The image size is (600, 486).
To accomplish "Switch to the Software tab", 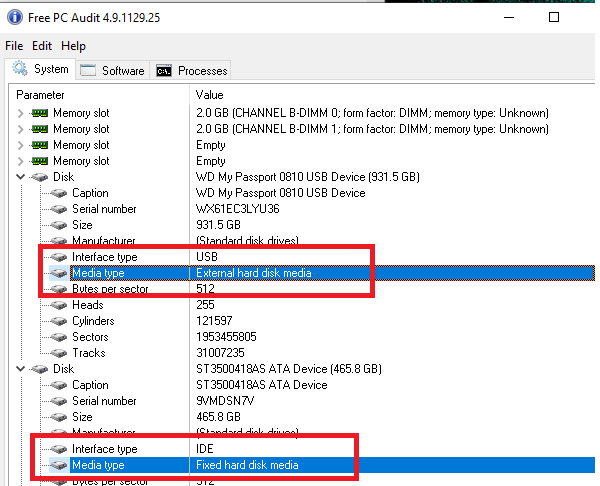I will click(x=112, y=70).
